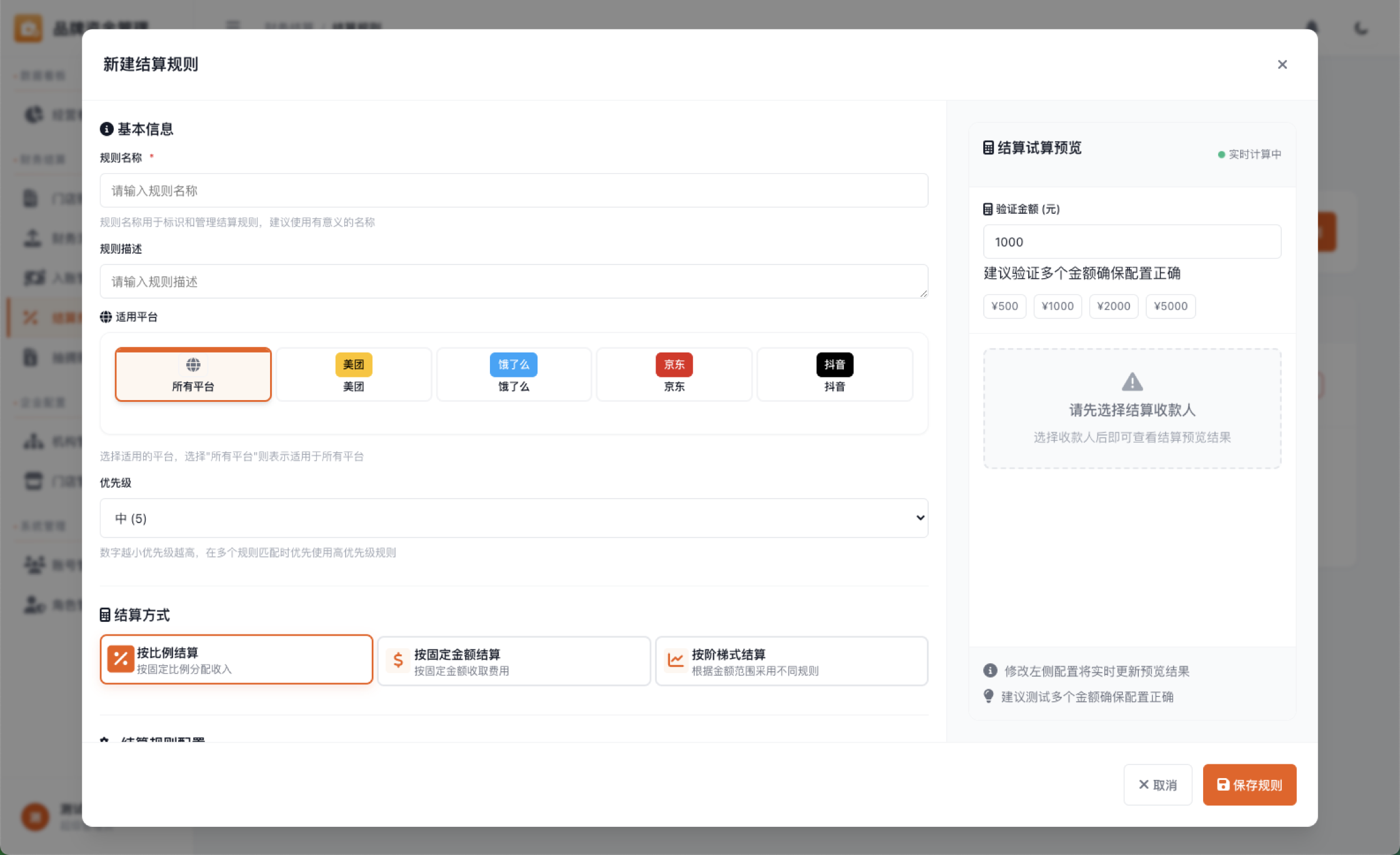
Task: Click the chart icon for tiered settlement
Action: click(x=675, y=660)
